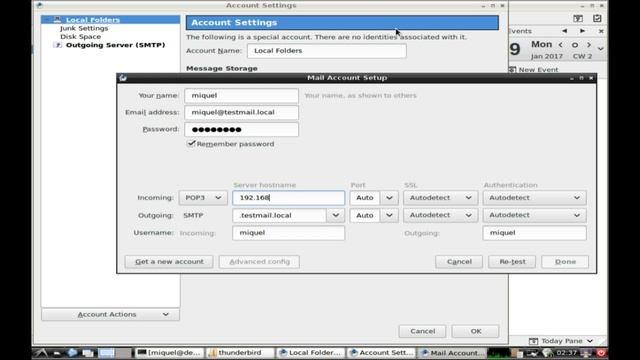Click the Mail Account Setup title bar icon
Screen dimensions: 640x360
[123, 78]
